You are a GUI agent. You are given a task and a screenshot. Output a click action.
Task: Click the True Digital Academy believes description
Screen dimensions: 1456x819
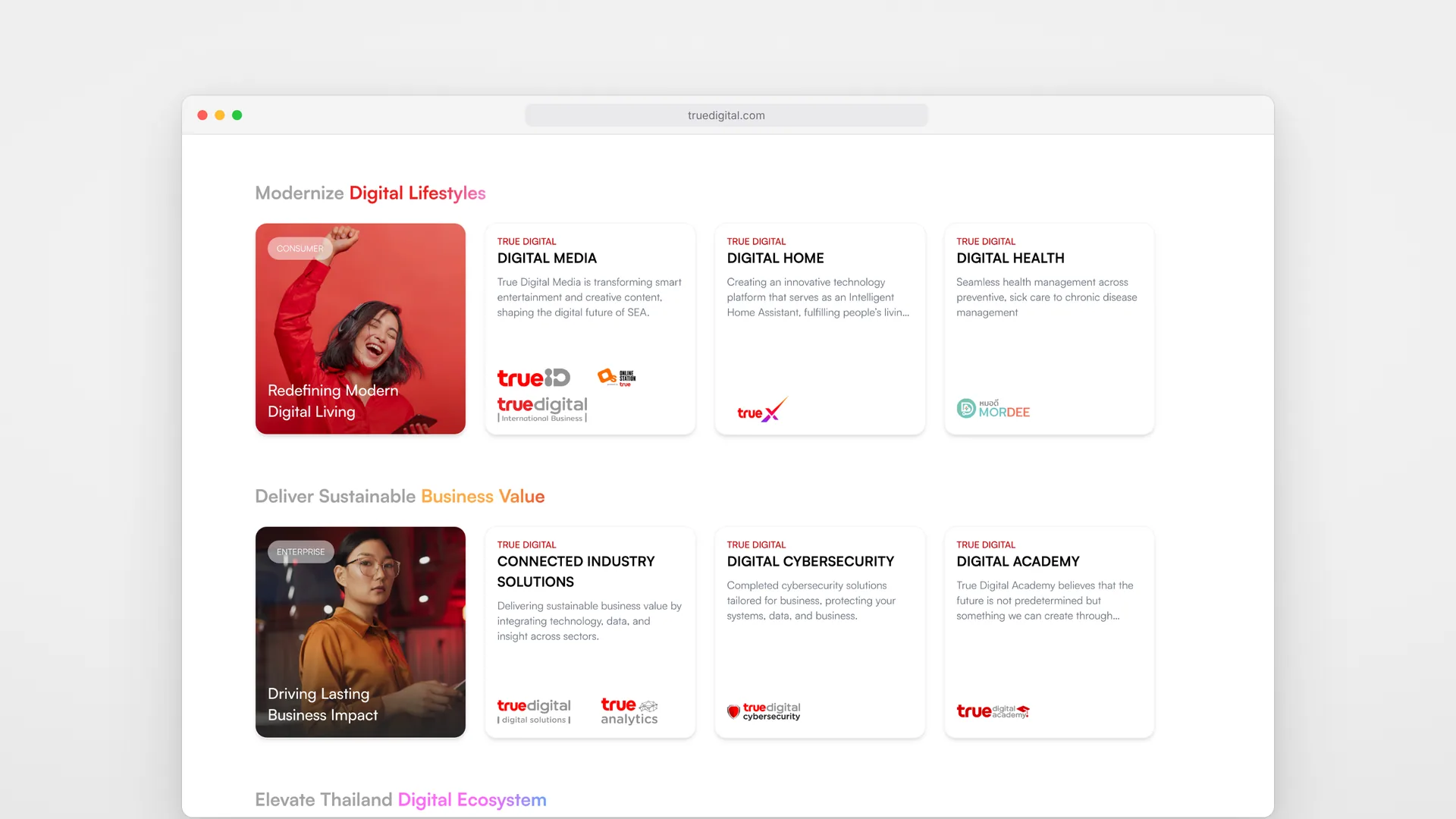click(1044, 601)
